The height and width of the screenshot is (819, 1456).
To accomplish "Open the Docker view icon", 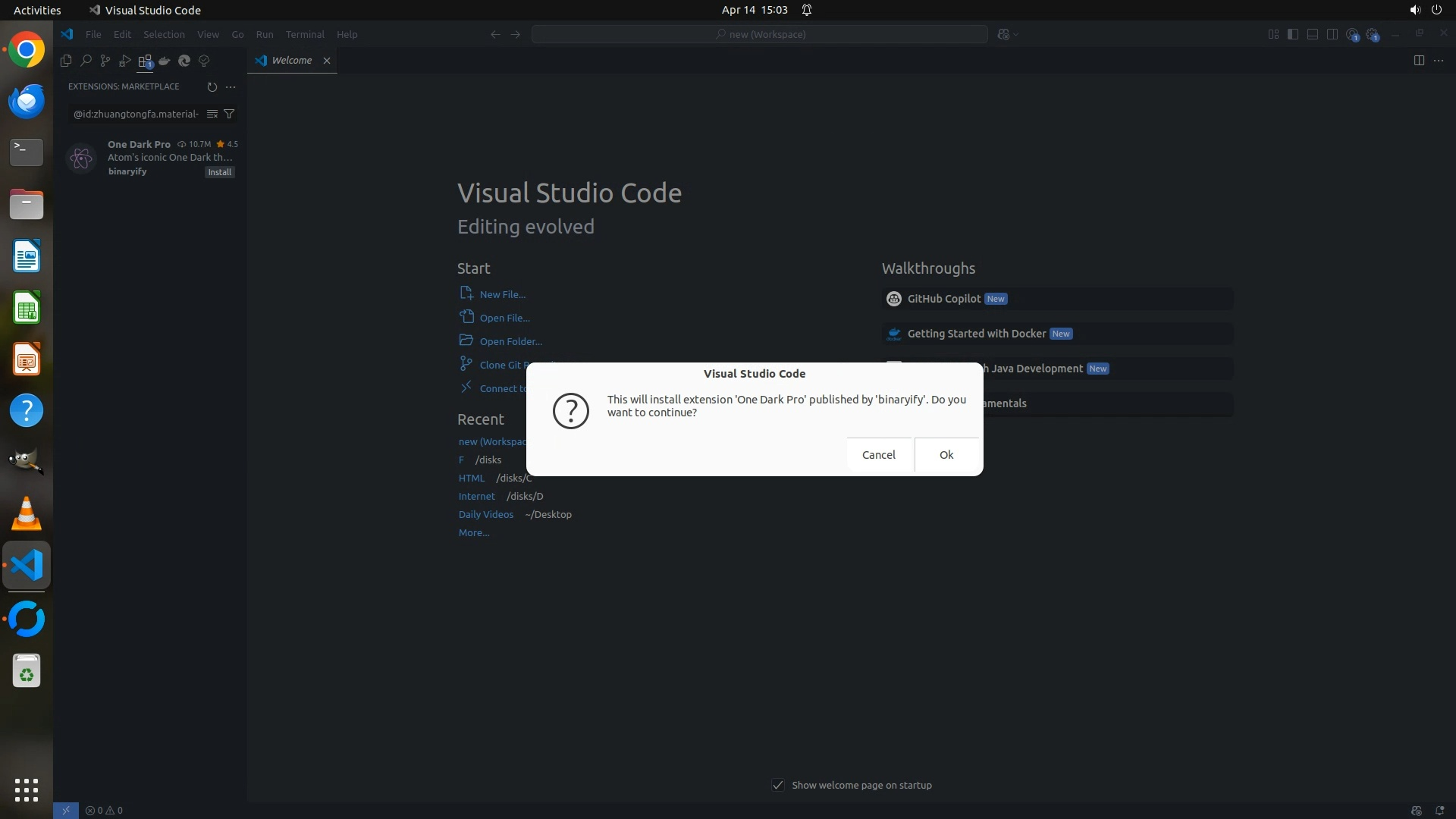I will 165,61.
